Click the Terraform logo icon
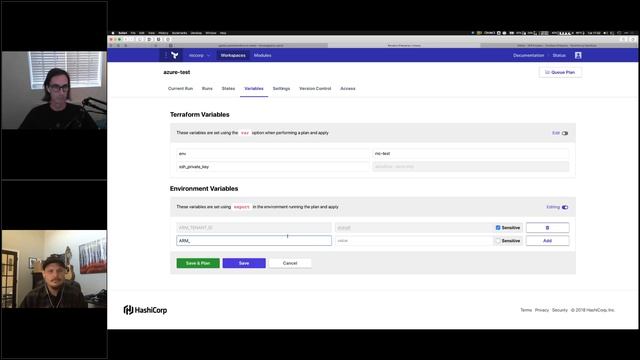This screenshot has width=640, height=360. coord(175,55)
